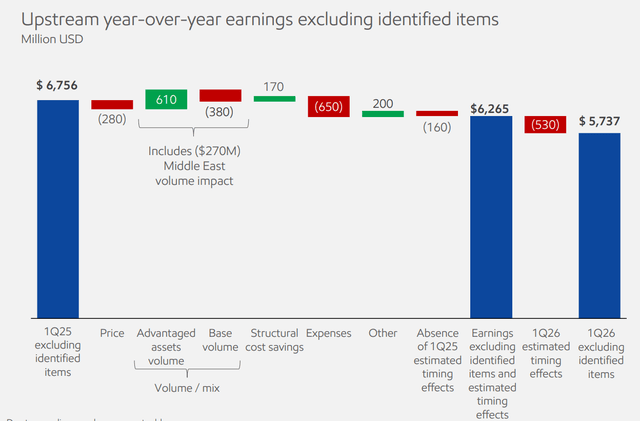Click the '$6,265' value label
This screenshot has height=421, width=640.
click(489, 109)
